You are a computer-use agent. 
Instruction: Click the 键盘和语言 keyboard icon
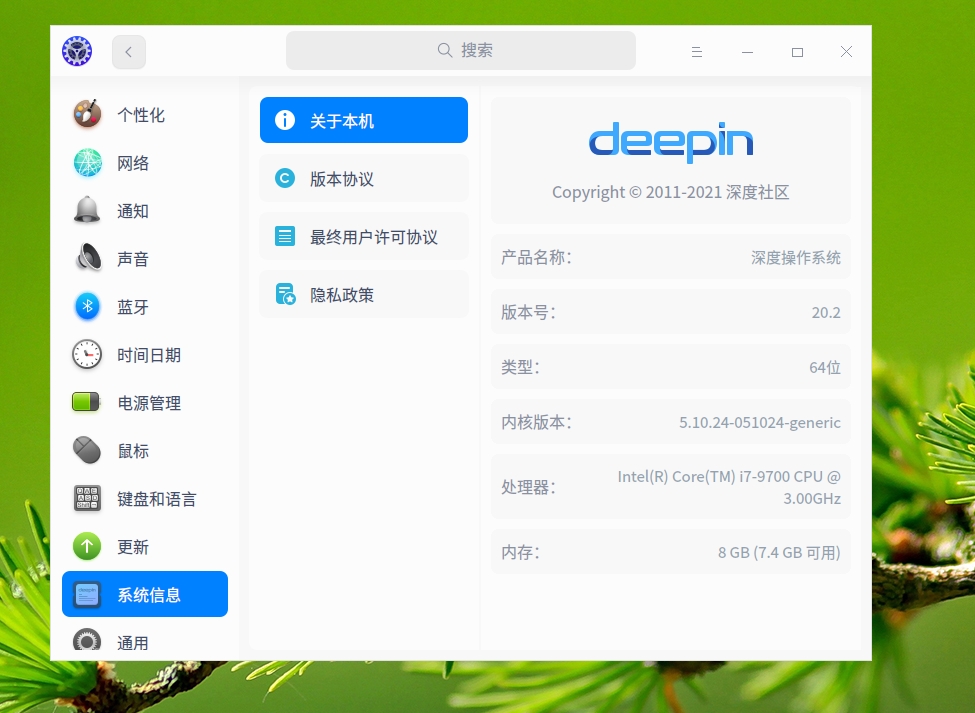point(87,499)
